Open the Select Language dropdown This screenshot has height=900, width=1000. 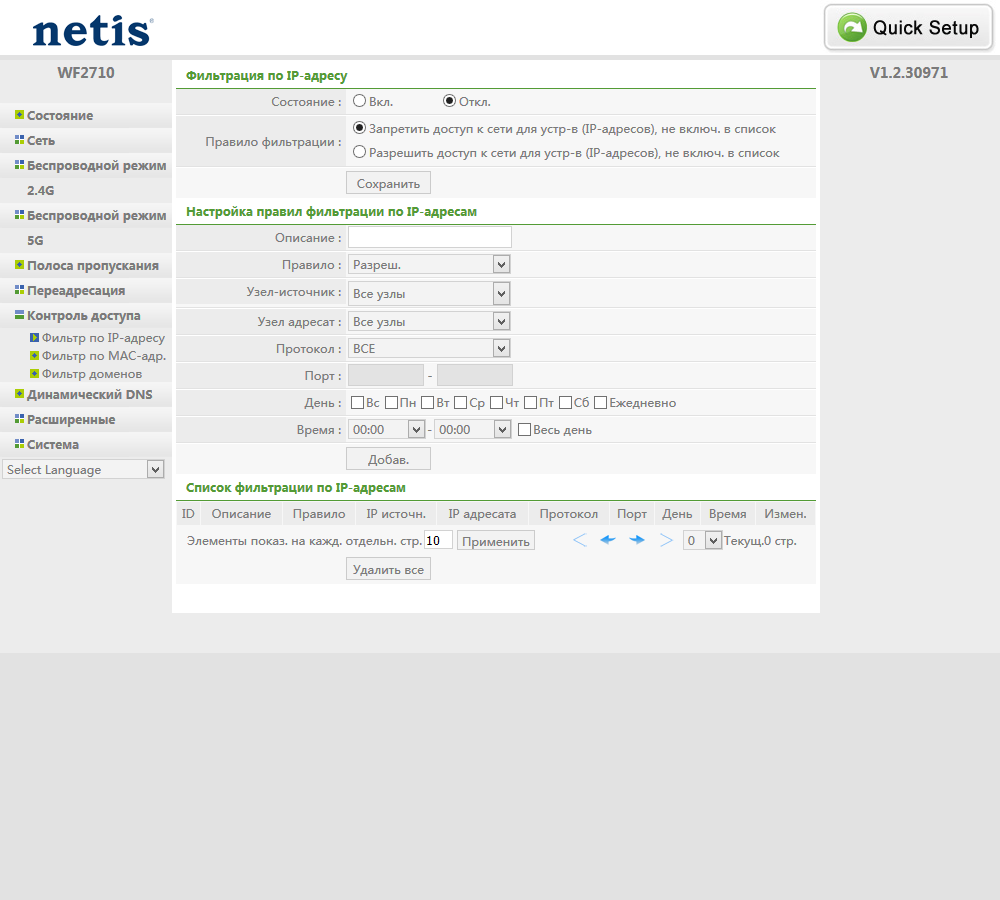point(83,469)
